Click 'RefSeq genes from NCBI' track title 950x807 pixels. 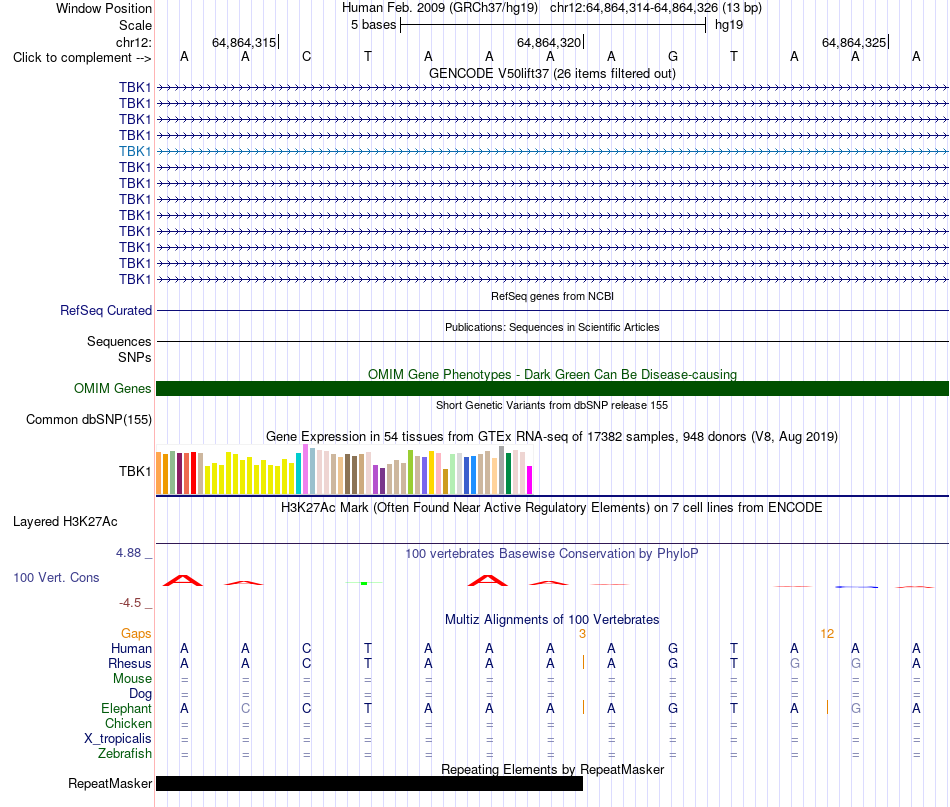click(x=552, y=296)
